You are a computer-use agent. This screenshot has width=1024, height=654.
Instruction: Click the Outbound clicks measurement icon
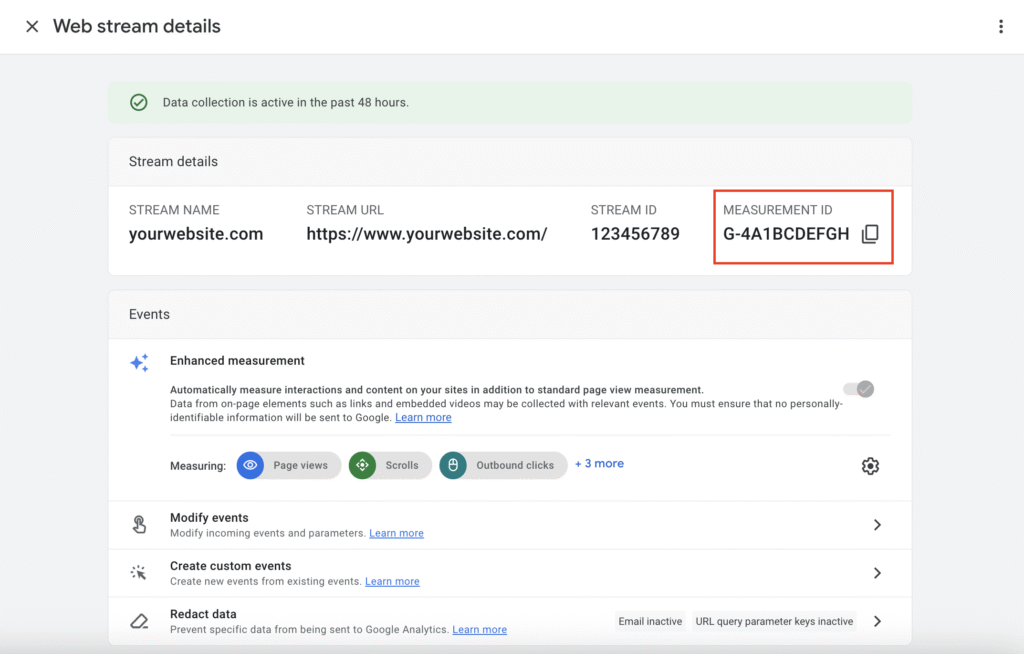click(453, 465)
